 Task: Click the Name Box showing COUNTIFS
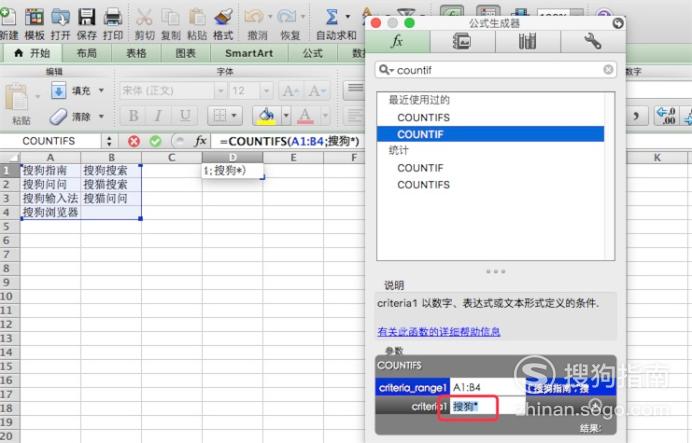(x=49, y=141)
